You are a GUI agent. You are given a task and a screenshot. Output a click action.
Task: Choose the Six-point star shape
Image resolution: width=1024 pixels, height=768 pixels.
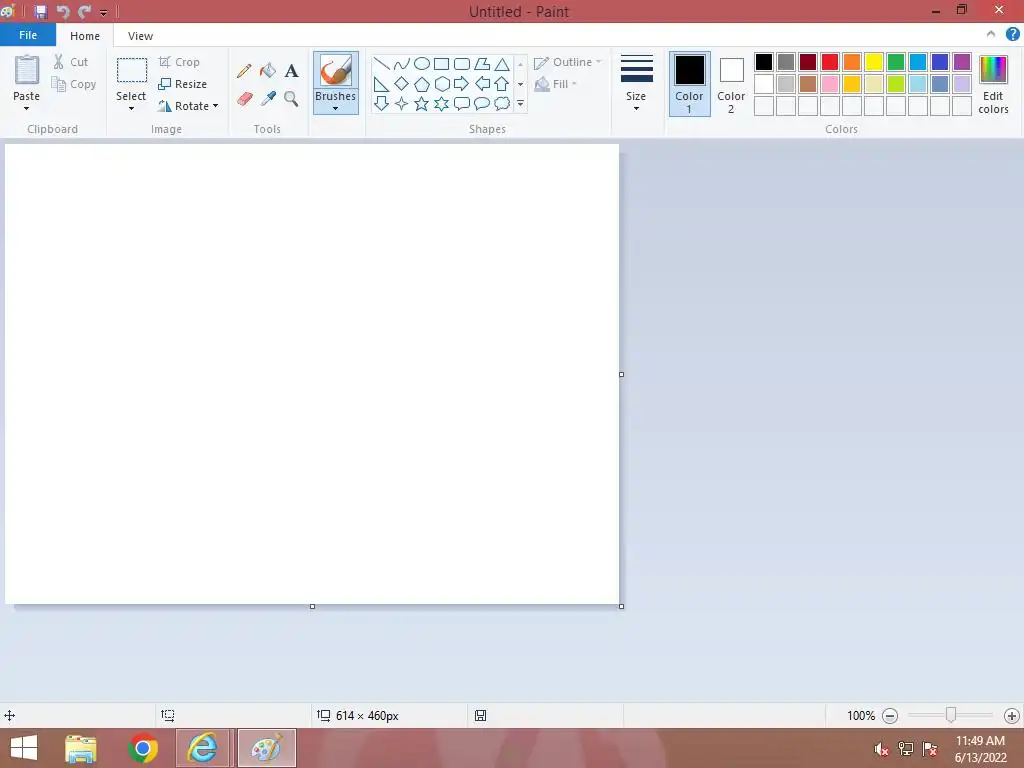[x=441, y=103]
